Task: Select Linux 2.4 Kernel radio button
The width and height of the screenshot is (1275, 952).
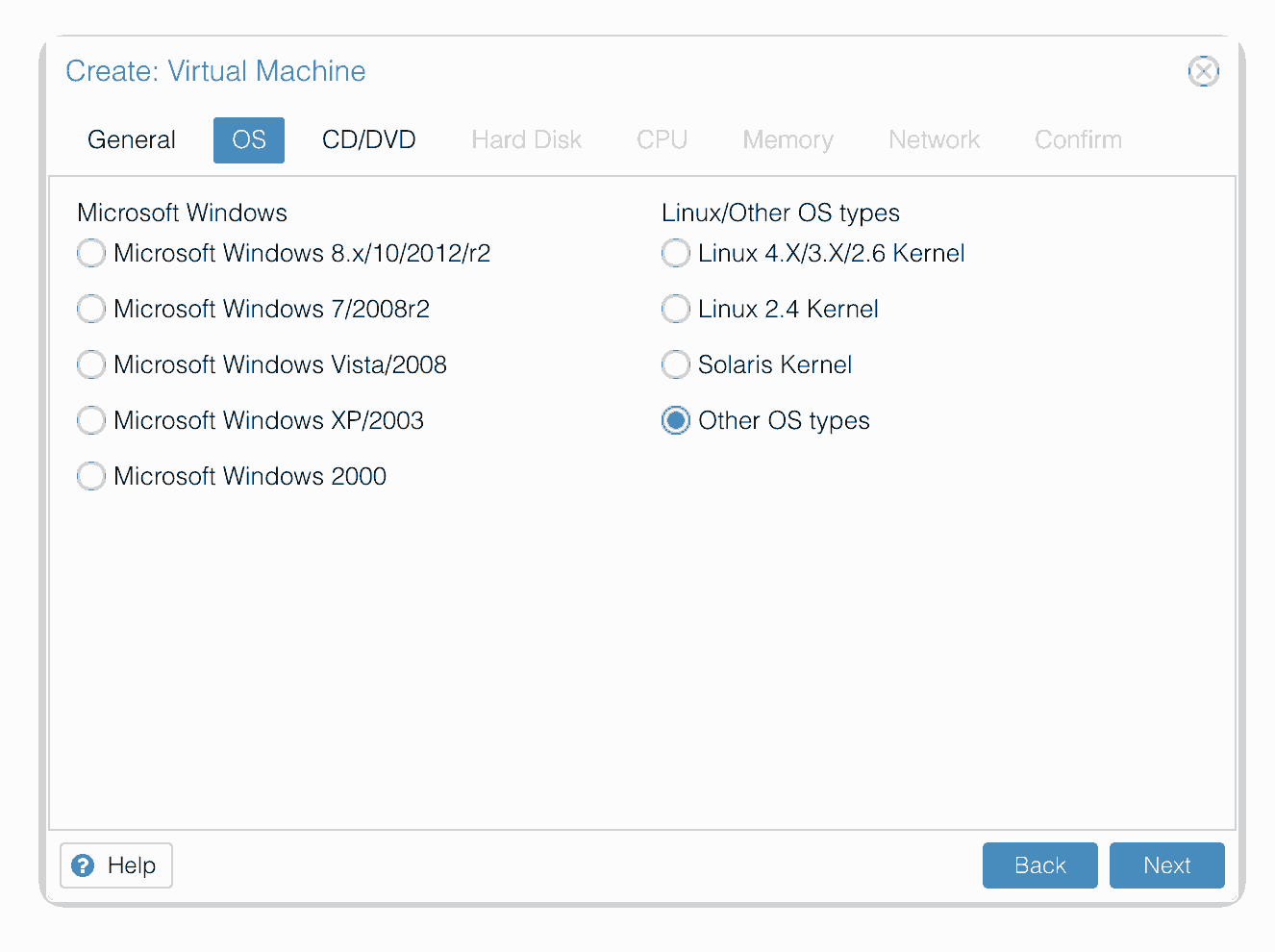Action: click(x=676, y=309)
